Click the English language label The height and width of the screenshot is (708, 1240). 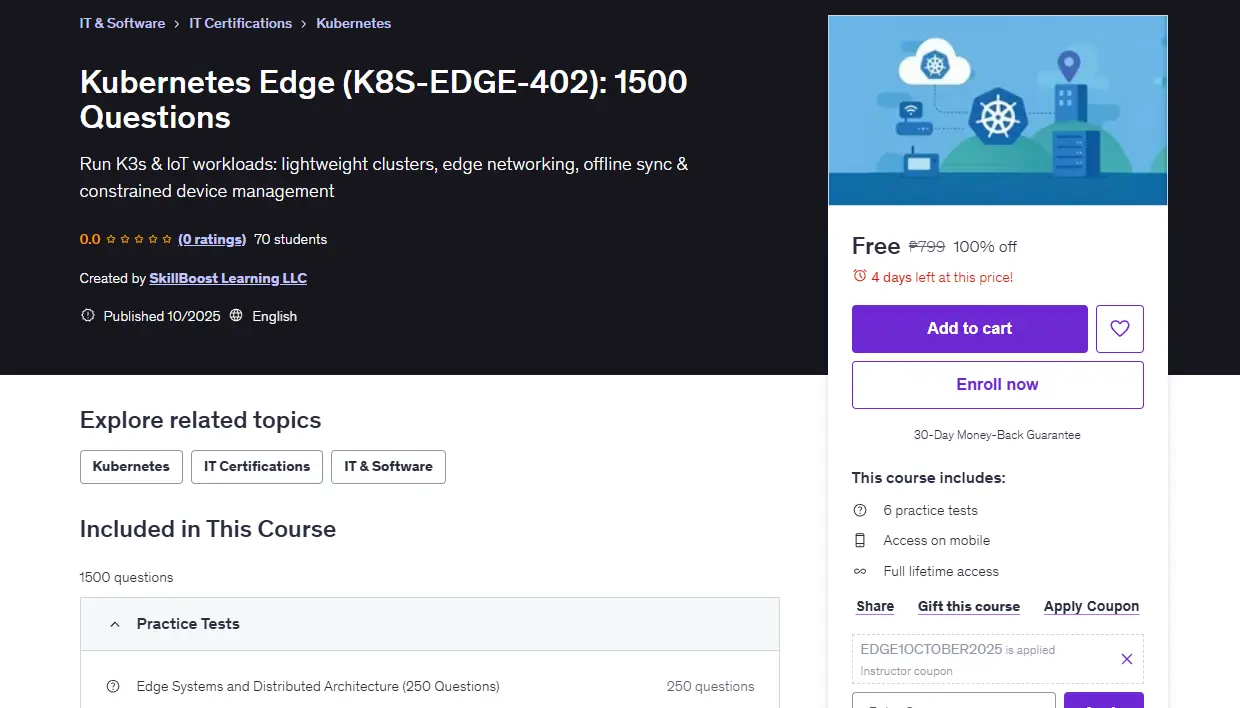click(275, 316)
